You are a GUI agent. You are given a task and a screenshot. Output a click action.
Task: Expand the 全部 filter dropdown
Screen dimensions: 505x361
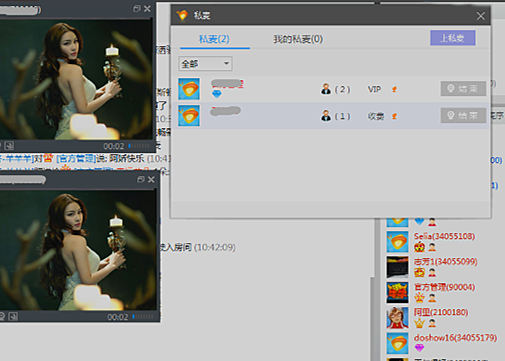click(x=205, y=63)
